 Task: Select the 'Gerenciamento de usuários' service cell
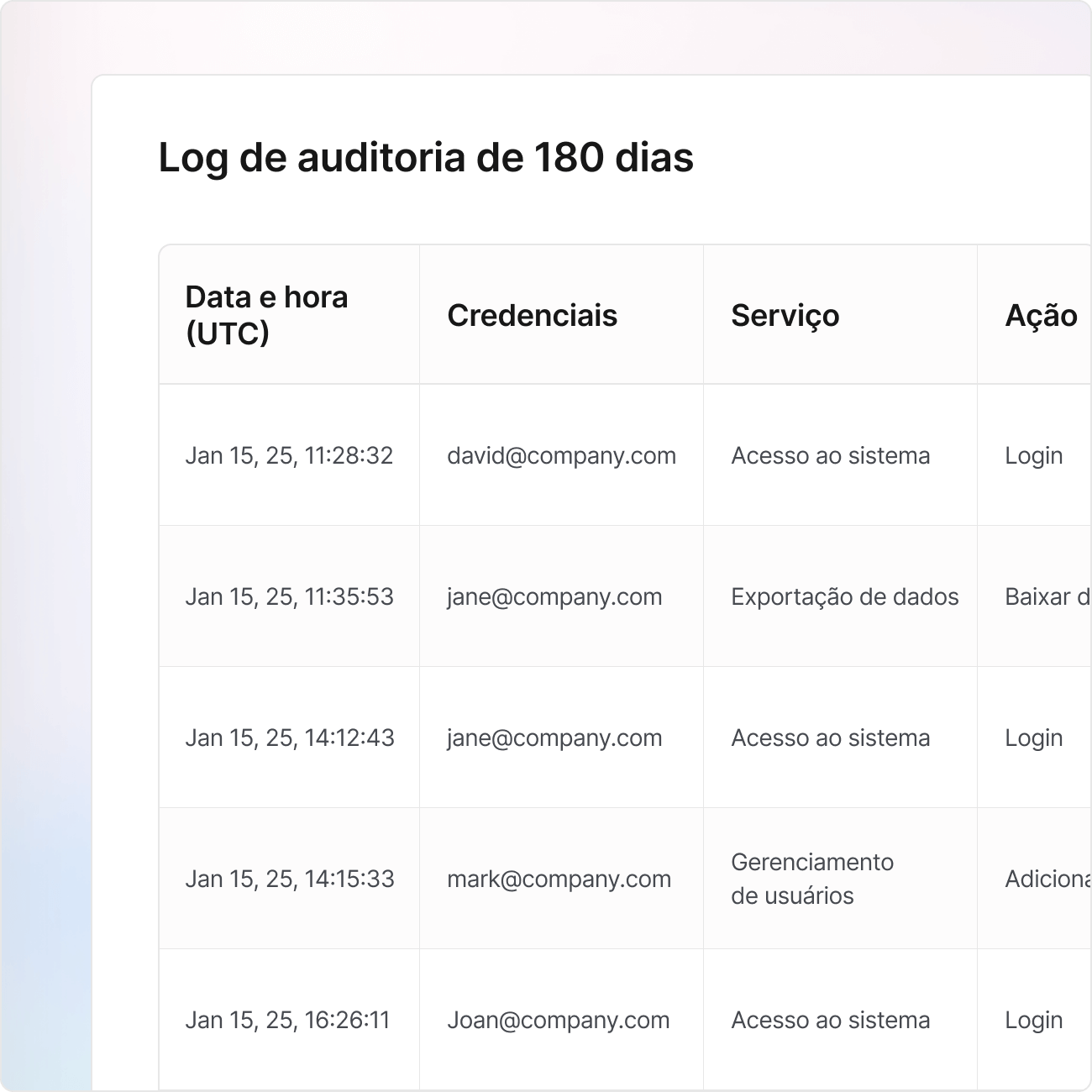tap(811, 879)
